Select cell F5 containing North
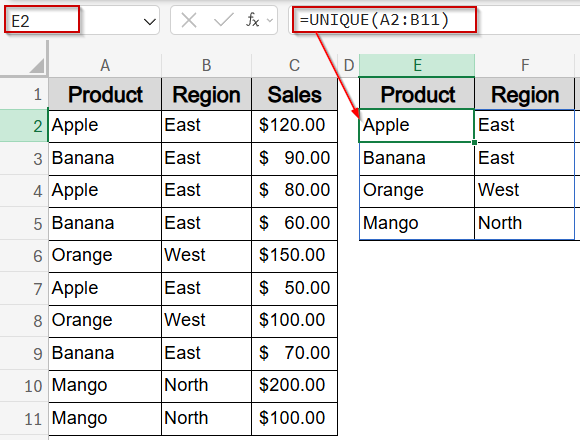This screenshot has height=440, width=580. point(525,224)
